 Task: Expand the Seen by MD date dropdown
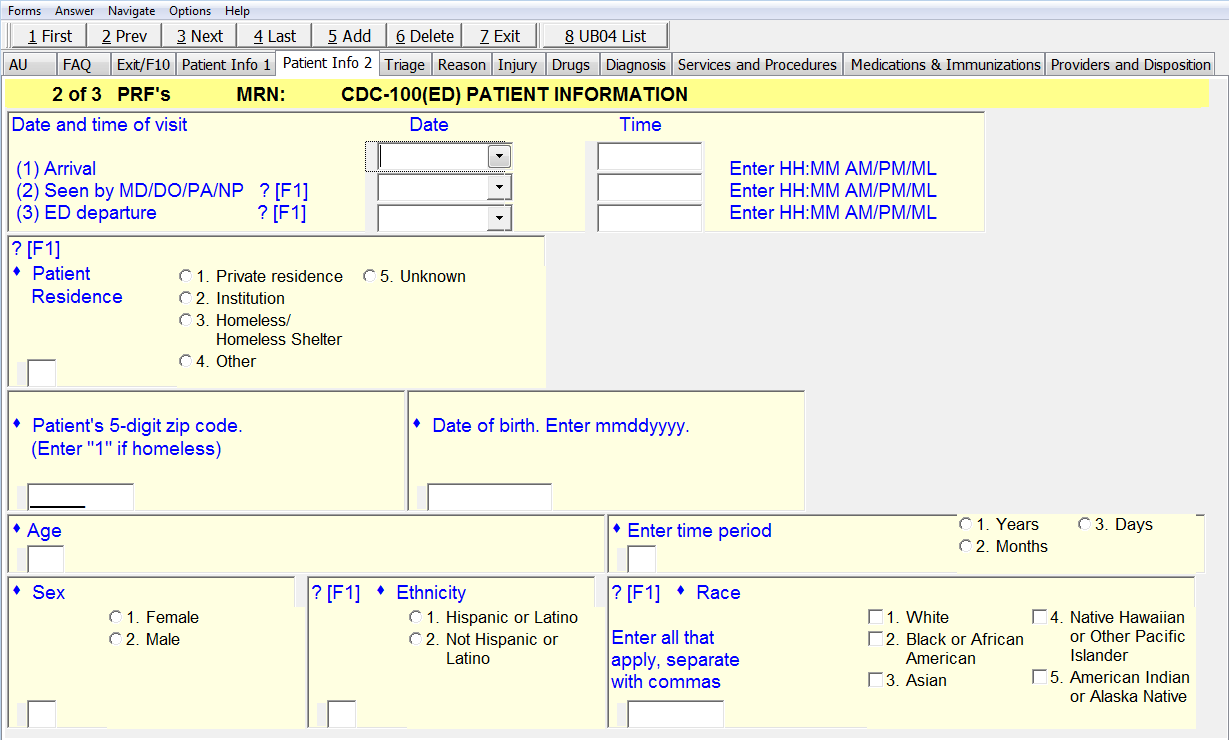tap(498, 187)
